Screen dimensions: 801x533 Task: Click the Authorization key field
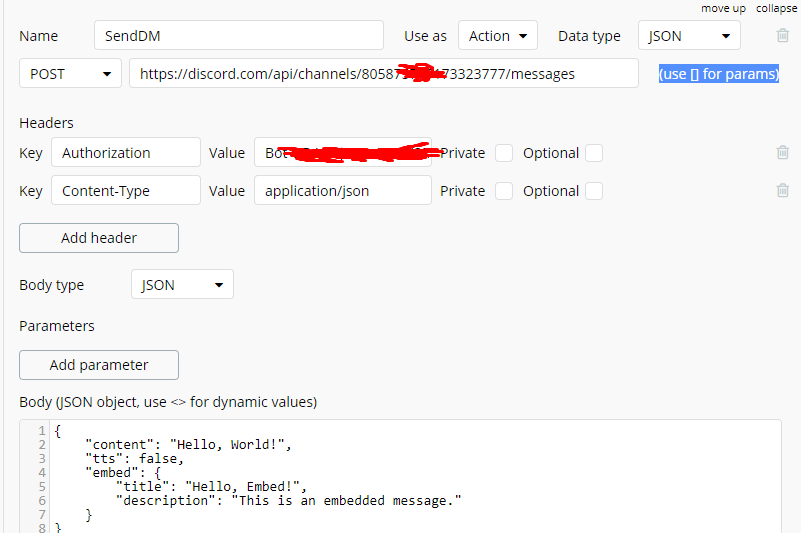pyautogui.click(x=126, y=152)
